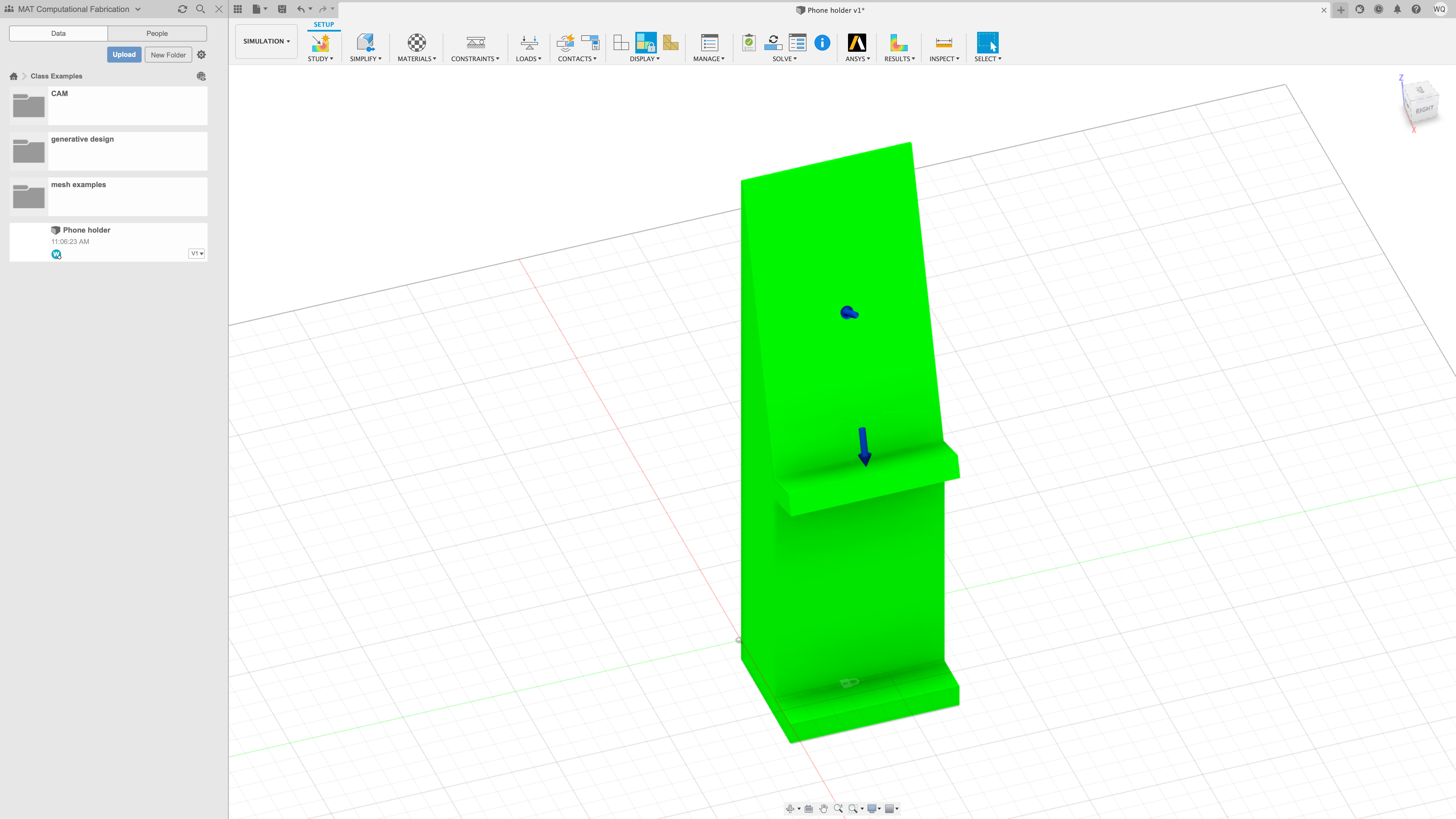
Task: Refresh the data panel
Action: coord(182,9)
